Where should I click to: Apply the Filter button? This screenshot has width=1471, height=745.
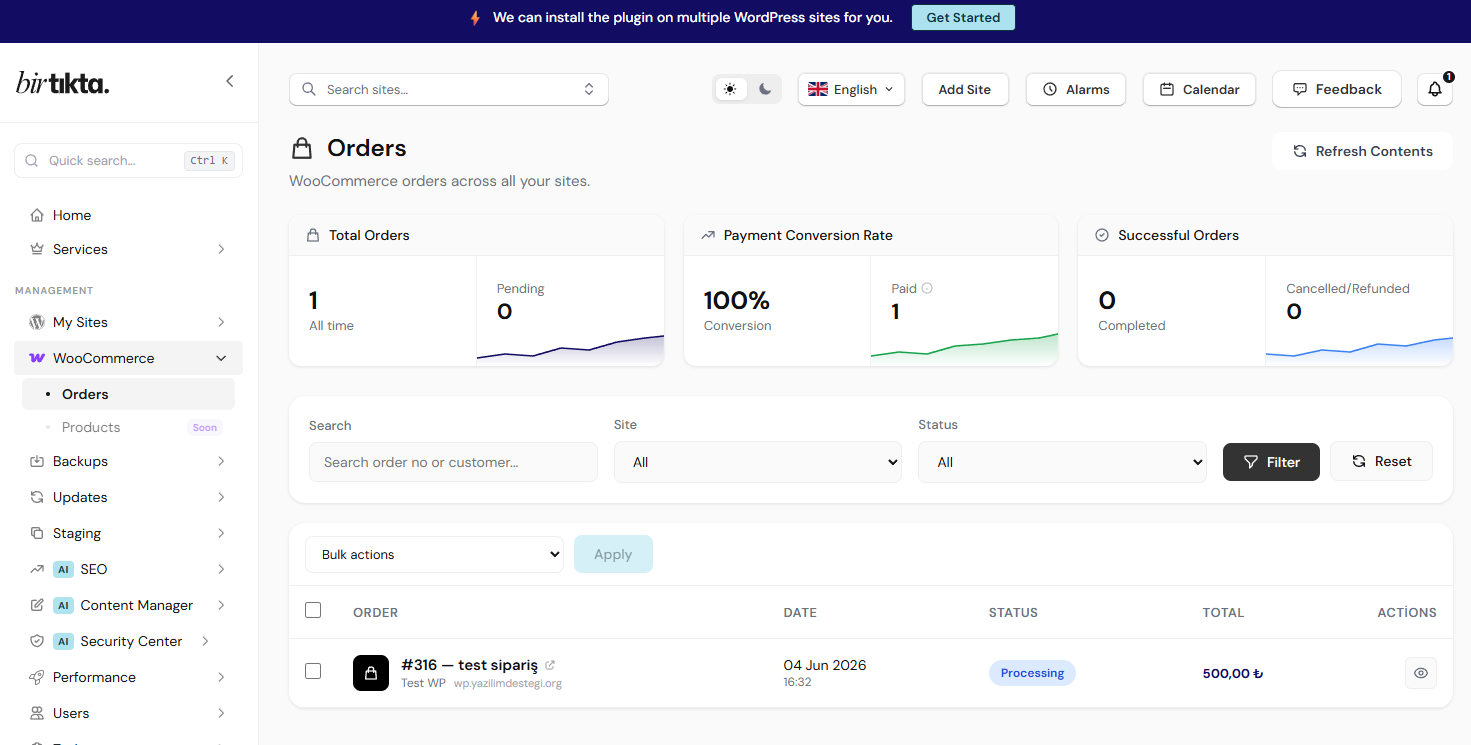click(x=1271, y=462)
